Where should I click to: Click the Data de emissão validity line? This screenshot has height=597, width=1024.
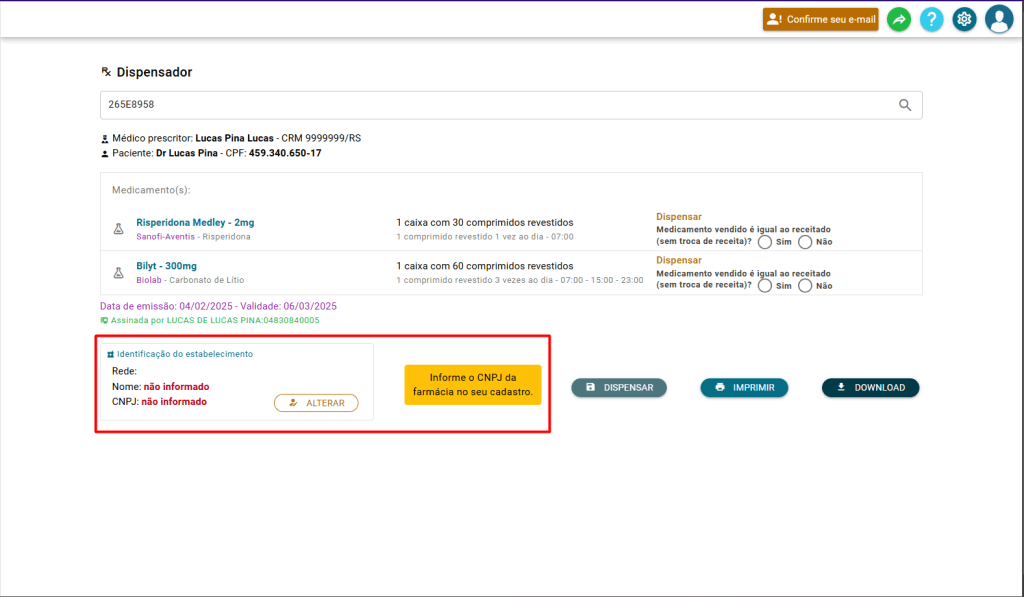218,306
